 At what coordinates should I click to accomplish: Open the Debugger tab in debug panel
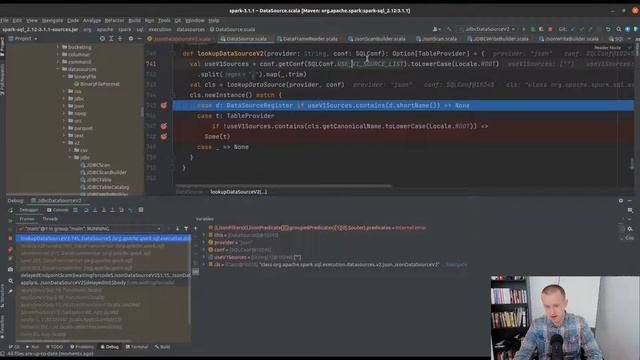click(29, 210)
